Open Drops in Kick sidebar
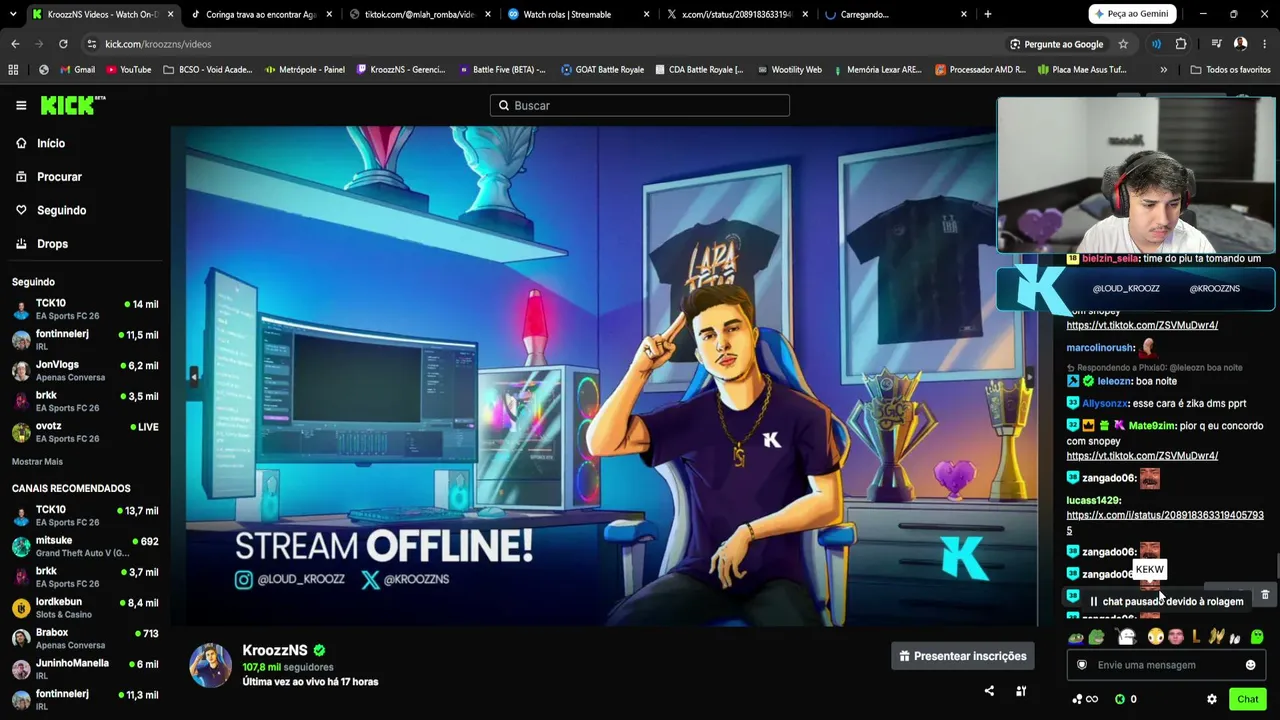This screenshot has width=1280, height=720. click(52, 244)
